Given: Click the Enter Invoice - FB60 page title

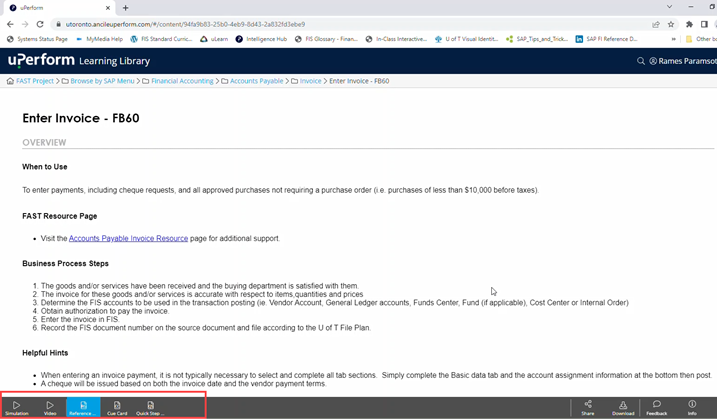Looking at the screenshot, I should click(80, 118).
